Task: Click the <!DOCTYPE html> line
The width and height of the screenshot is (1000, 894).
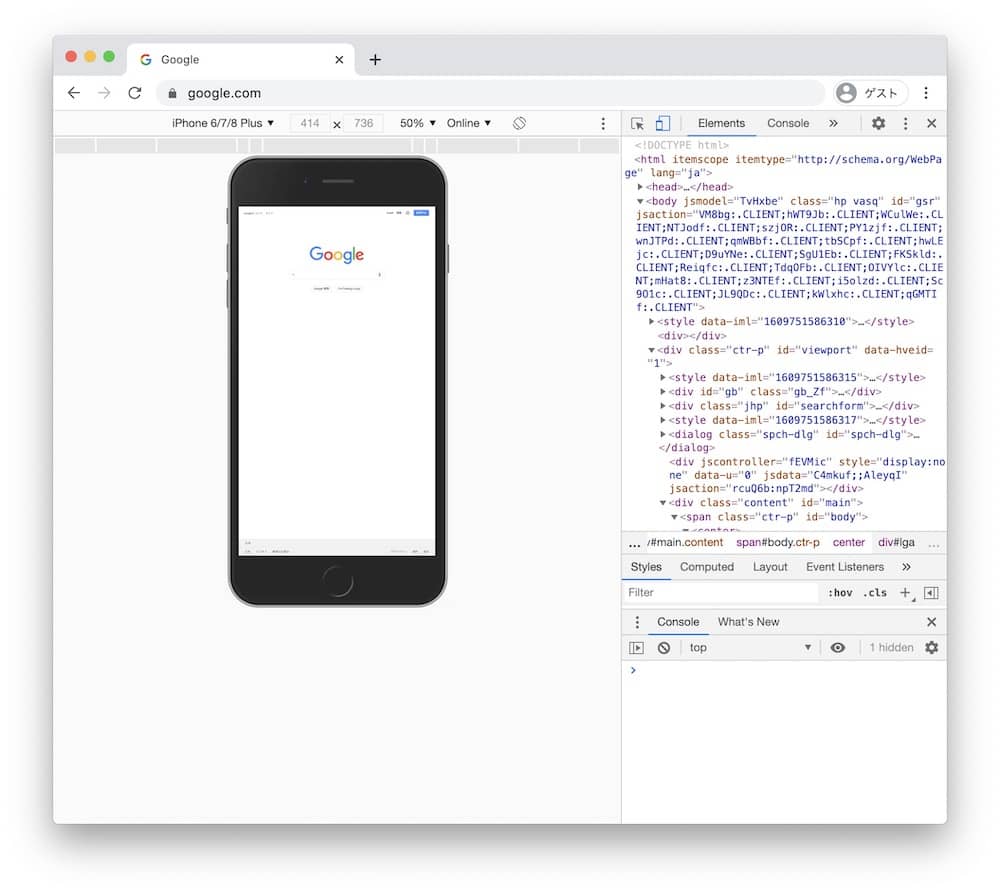Action: click(x=681, y=145)
